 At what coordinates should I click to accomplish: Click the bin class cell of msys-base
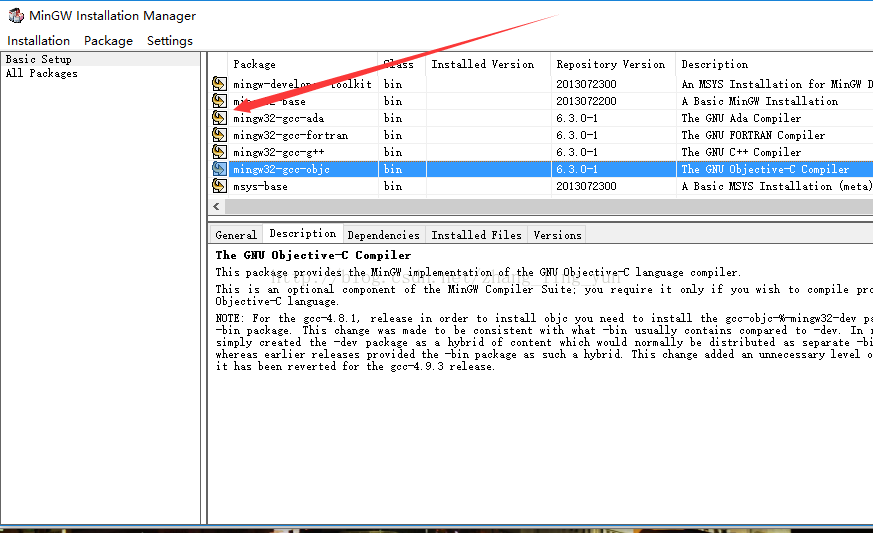[x=393, y=186]
